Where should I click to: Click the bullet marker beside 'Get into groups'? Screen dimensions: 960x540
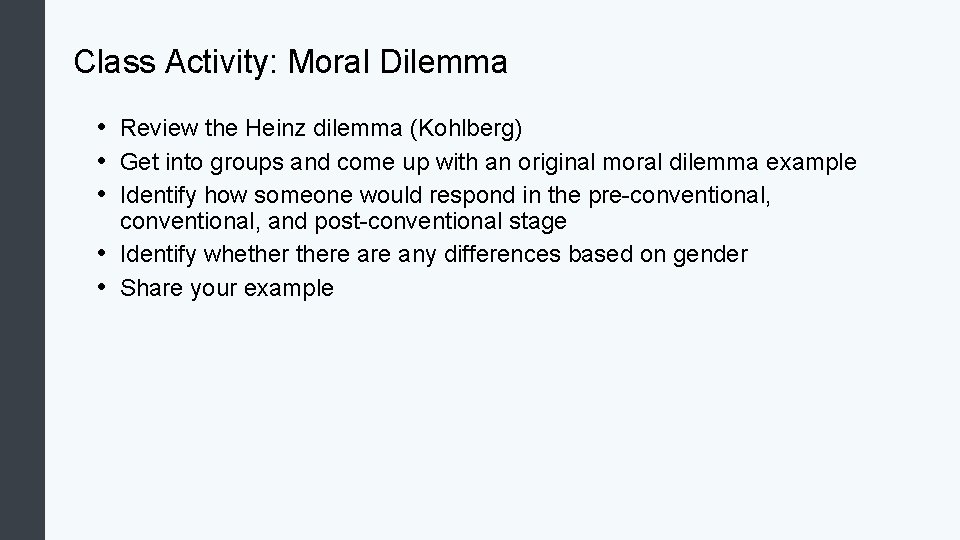[x=102, y=162]
